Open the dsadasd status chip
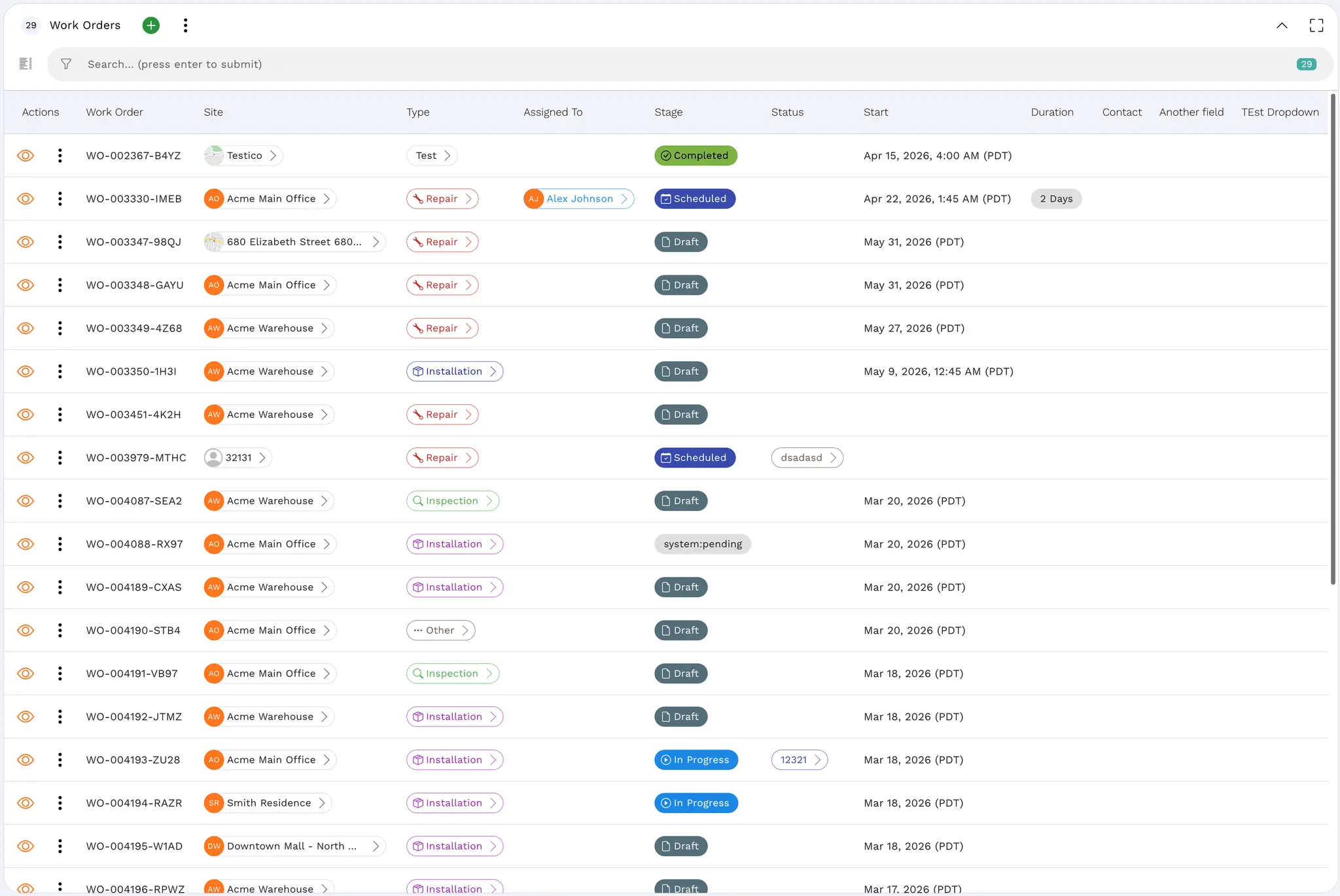The height and width of the screenshot is (896, 1340). tap(807, 458)
